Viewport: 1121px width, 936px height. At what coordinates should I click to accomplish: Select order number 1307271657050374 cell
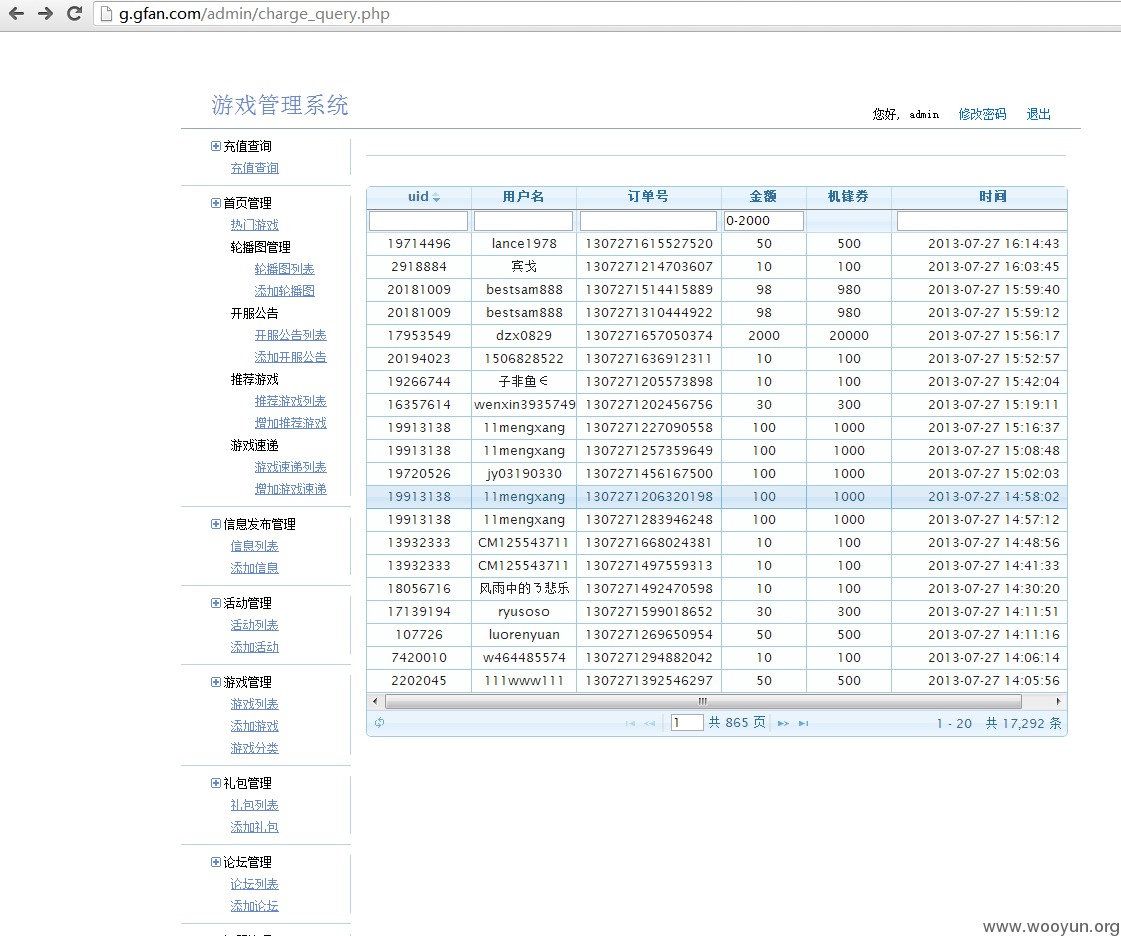[648, 336]
